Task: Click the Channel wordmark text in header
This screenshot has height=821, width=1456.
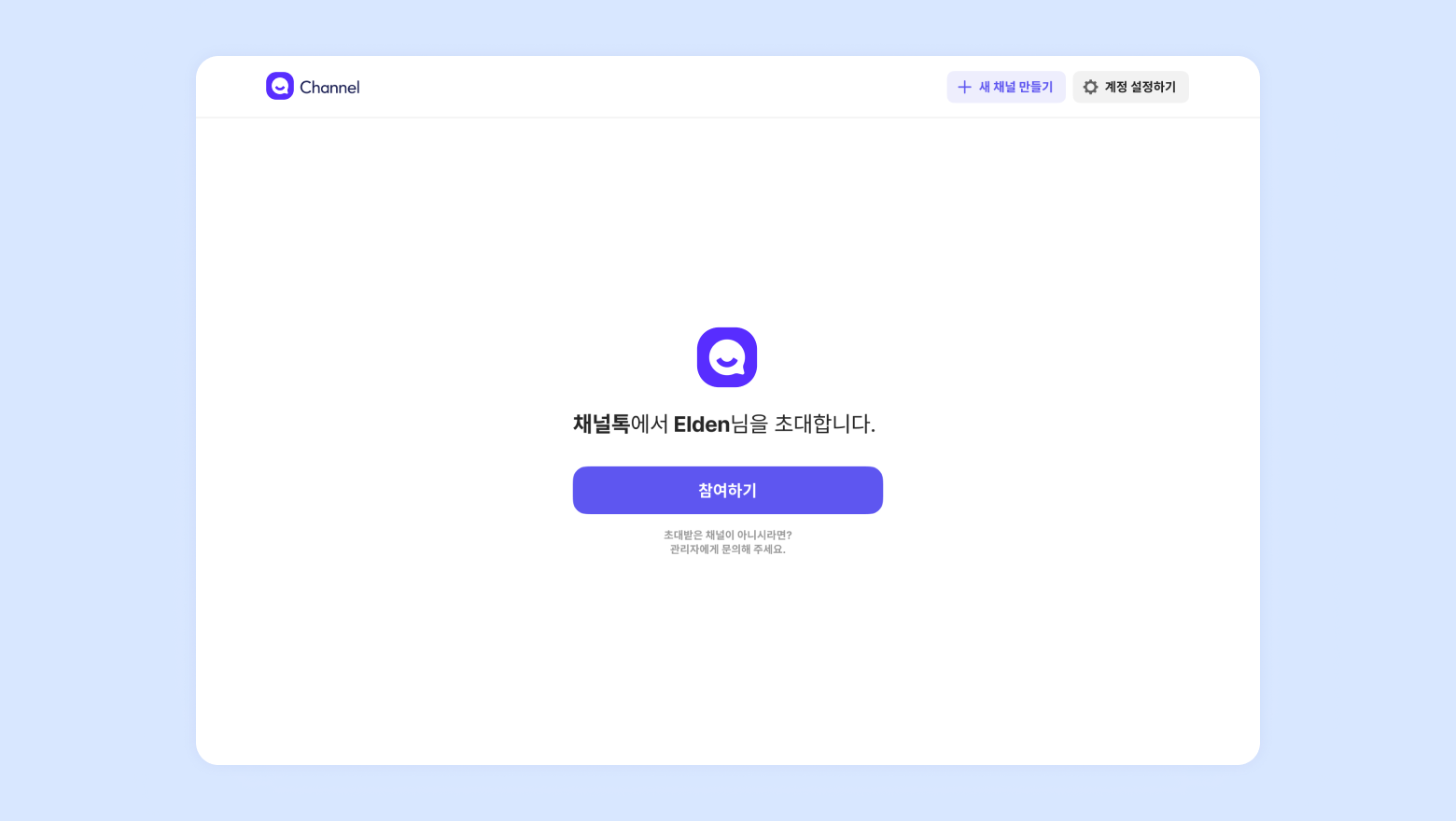Action: click(x=329, y=87)
